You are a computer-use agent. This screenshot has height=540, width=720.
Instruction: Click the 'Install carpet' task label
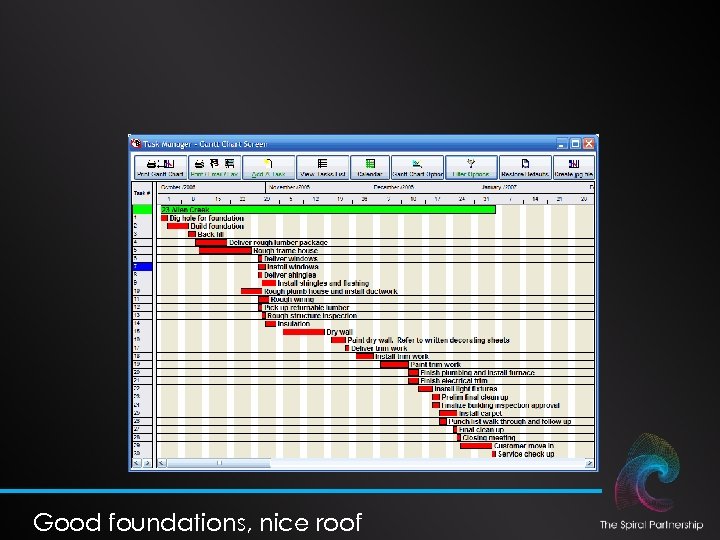coord(480,413)
